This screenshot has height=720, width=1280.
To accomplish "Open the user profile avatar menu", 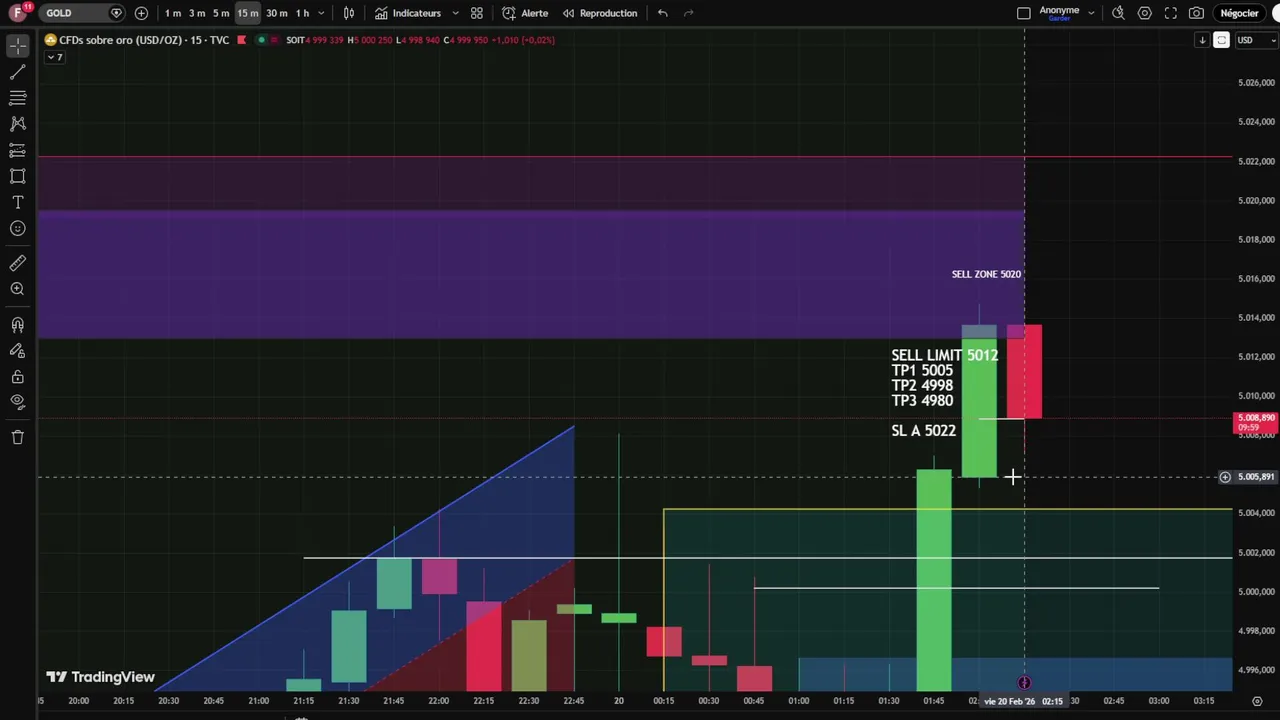I will [18, 13].
